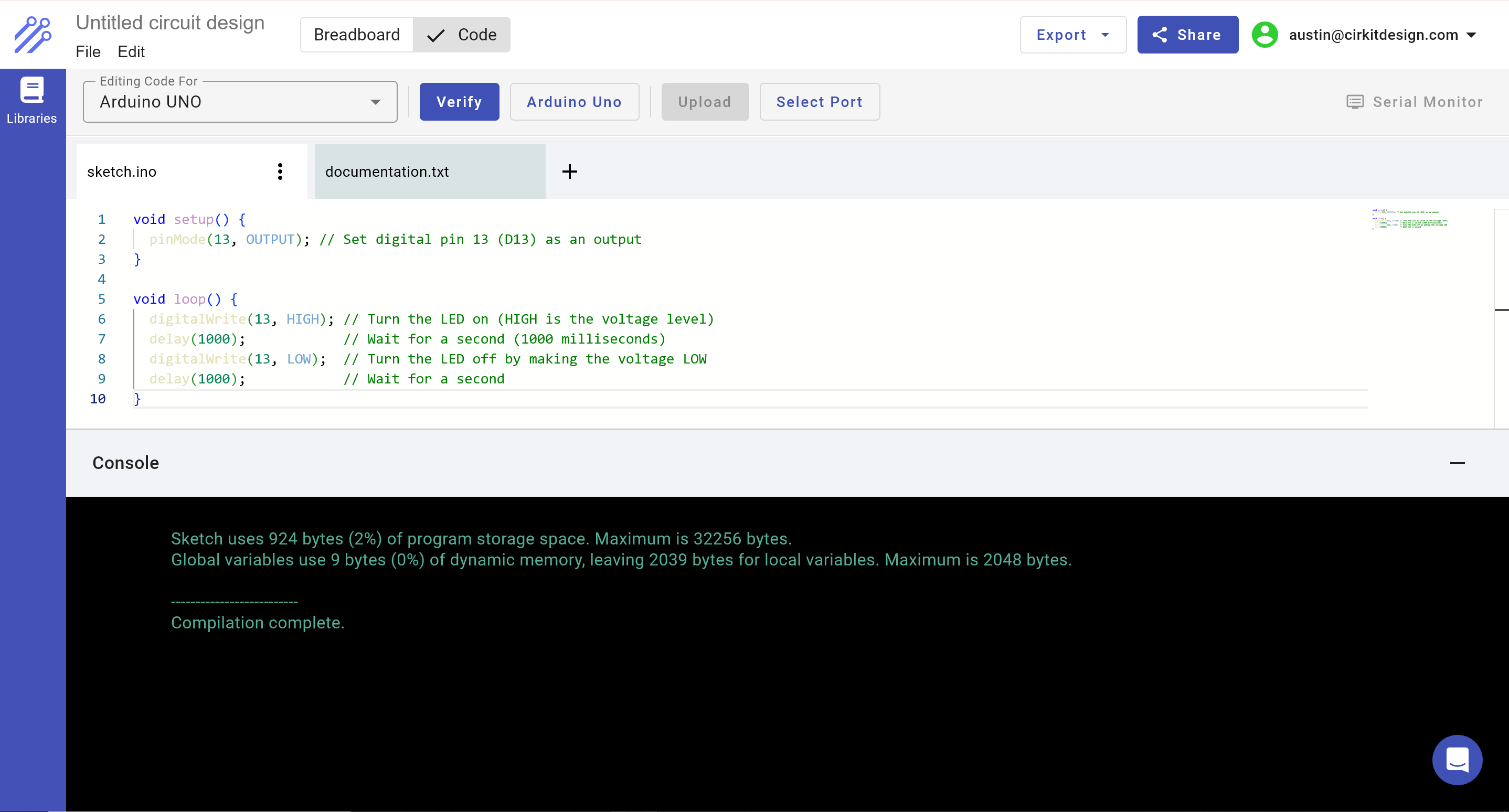Open the File menu
The image size is (1509, 812).
click(x=88, y=52)
